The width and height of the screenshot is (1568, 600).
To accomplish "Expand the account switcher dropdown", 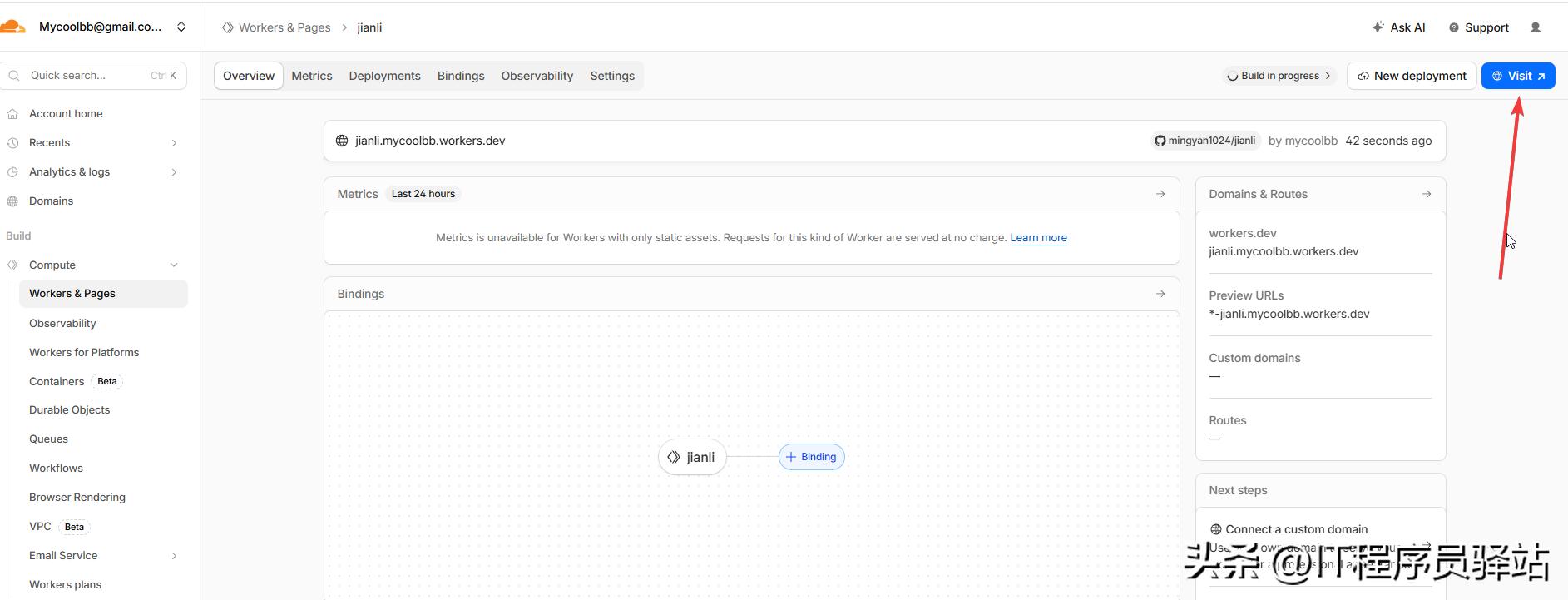I will (181, 27).
